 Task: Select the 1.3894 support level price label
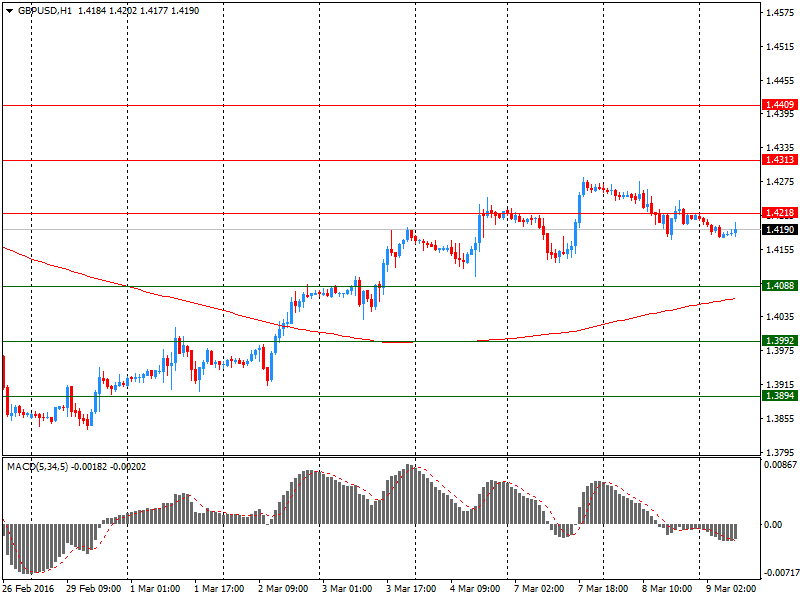[780, 395]
